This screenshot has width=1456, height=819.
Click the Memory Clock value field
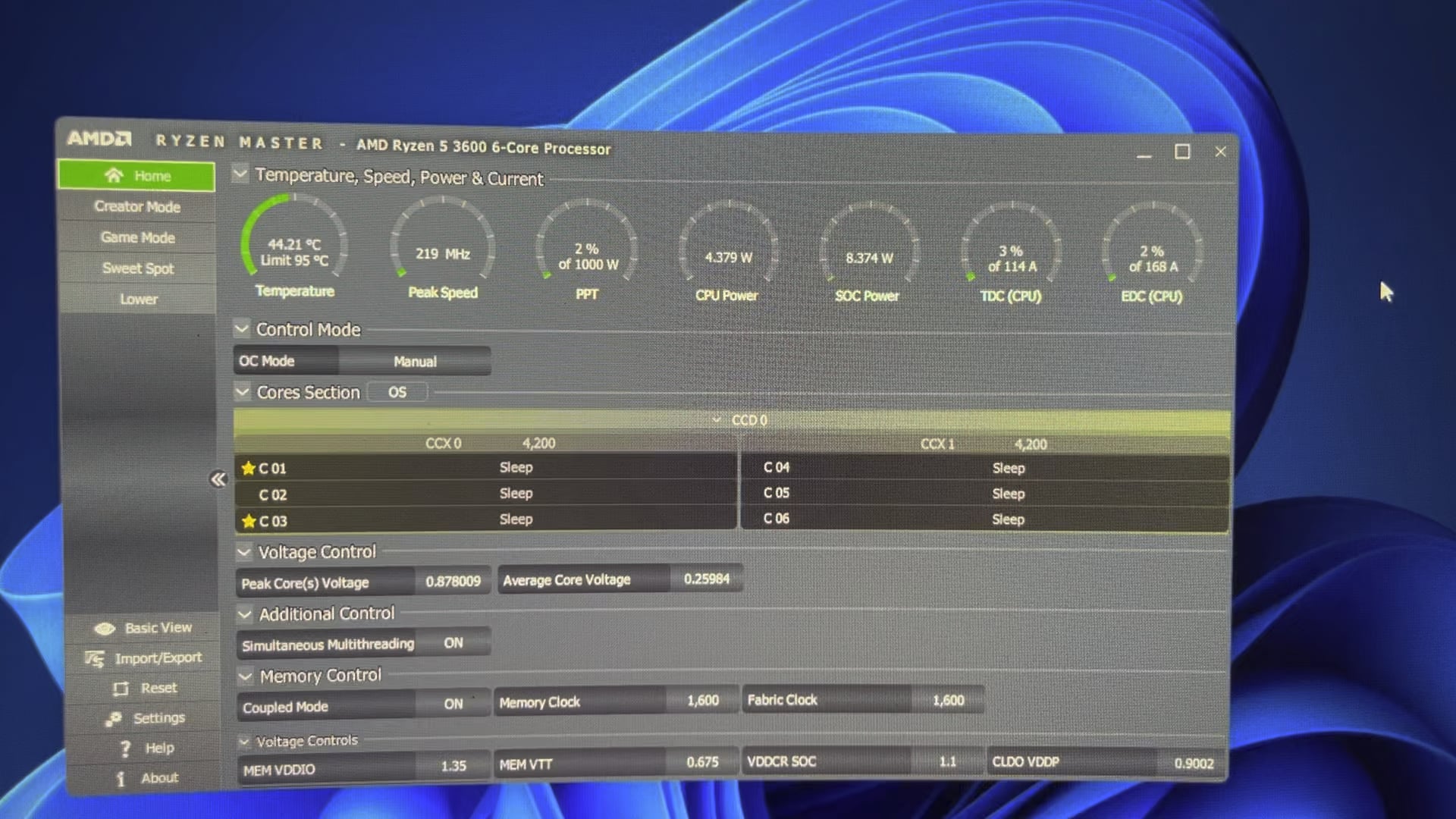point(703,701)
